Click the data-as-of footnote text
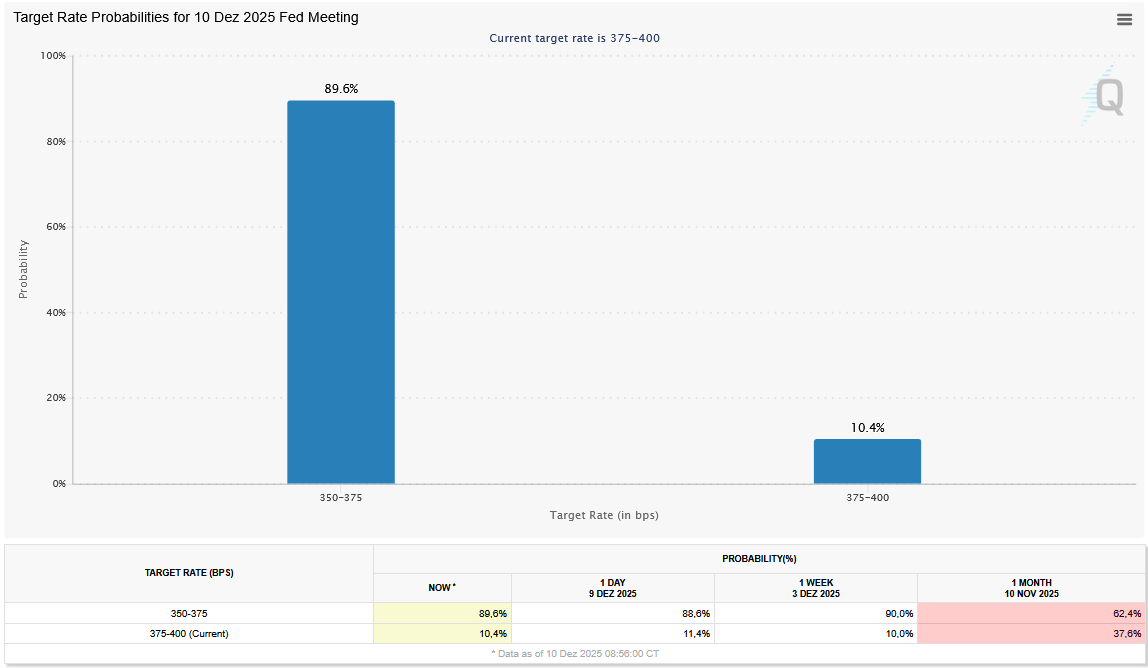 (x=574, y=652)
